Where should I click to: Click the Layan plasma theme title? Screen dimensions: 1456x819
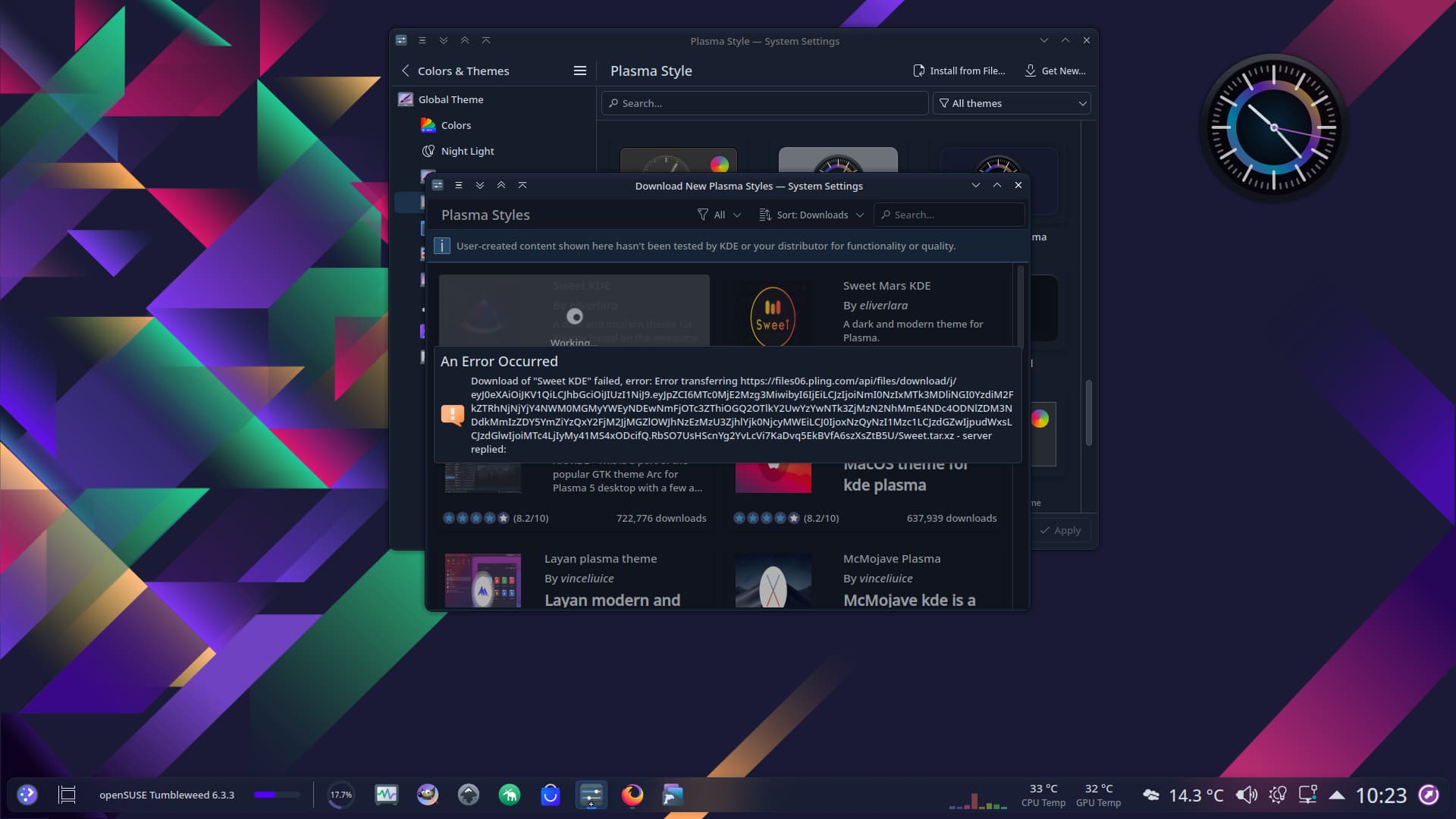point(601,559)
